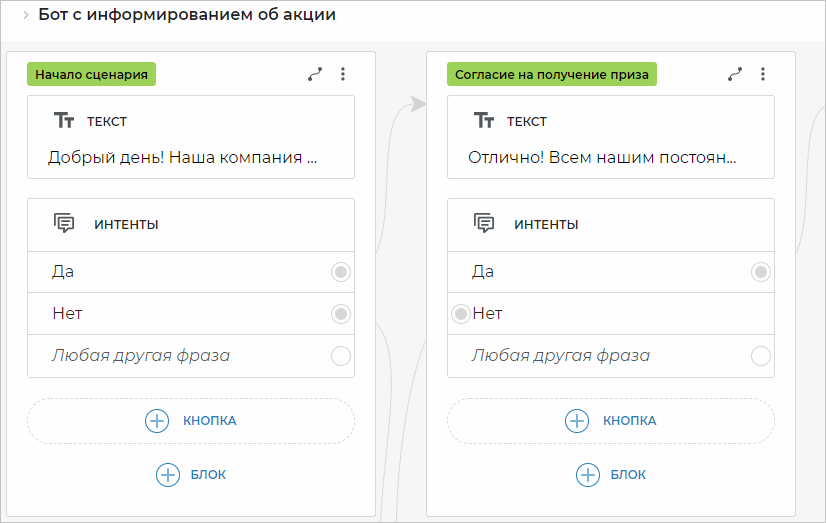
Task: Select connector circle for Да in first block
Action: [x=341, y=272]
